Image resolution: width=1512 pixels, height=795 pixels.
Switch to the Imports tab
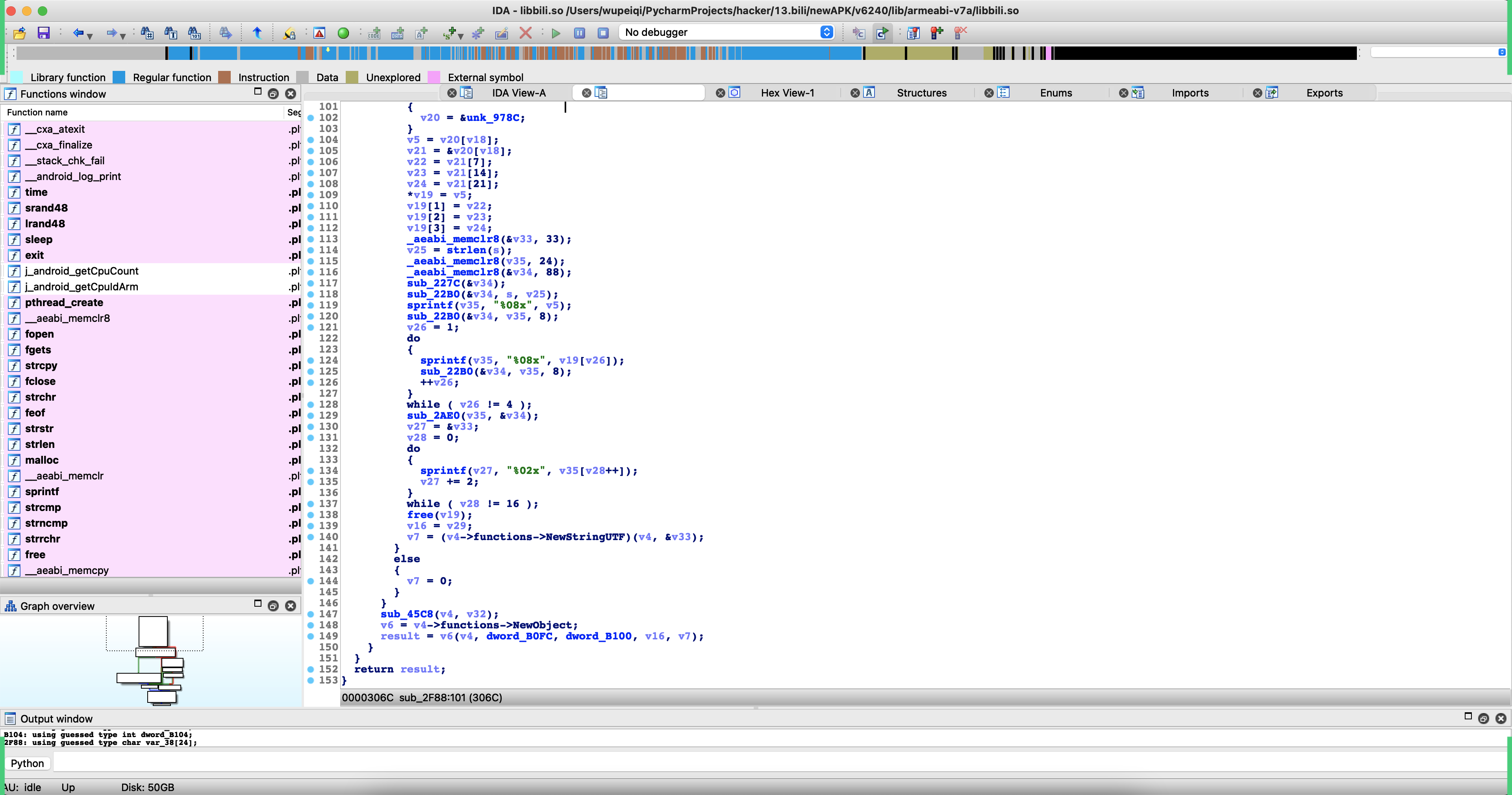tap(1190, 93)
